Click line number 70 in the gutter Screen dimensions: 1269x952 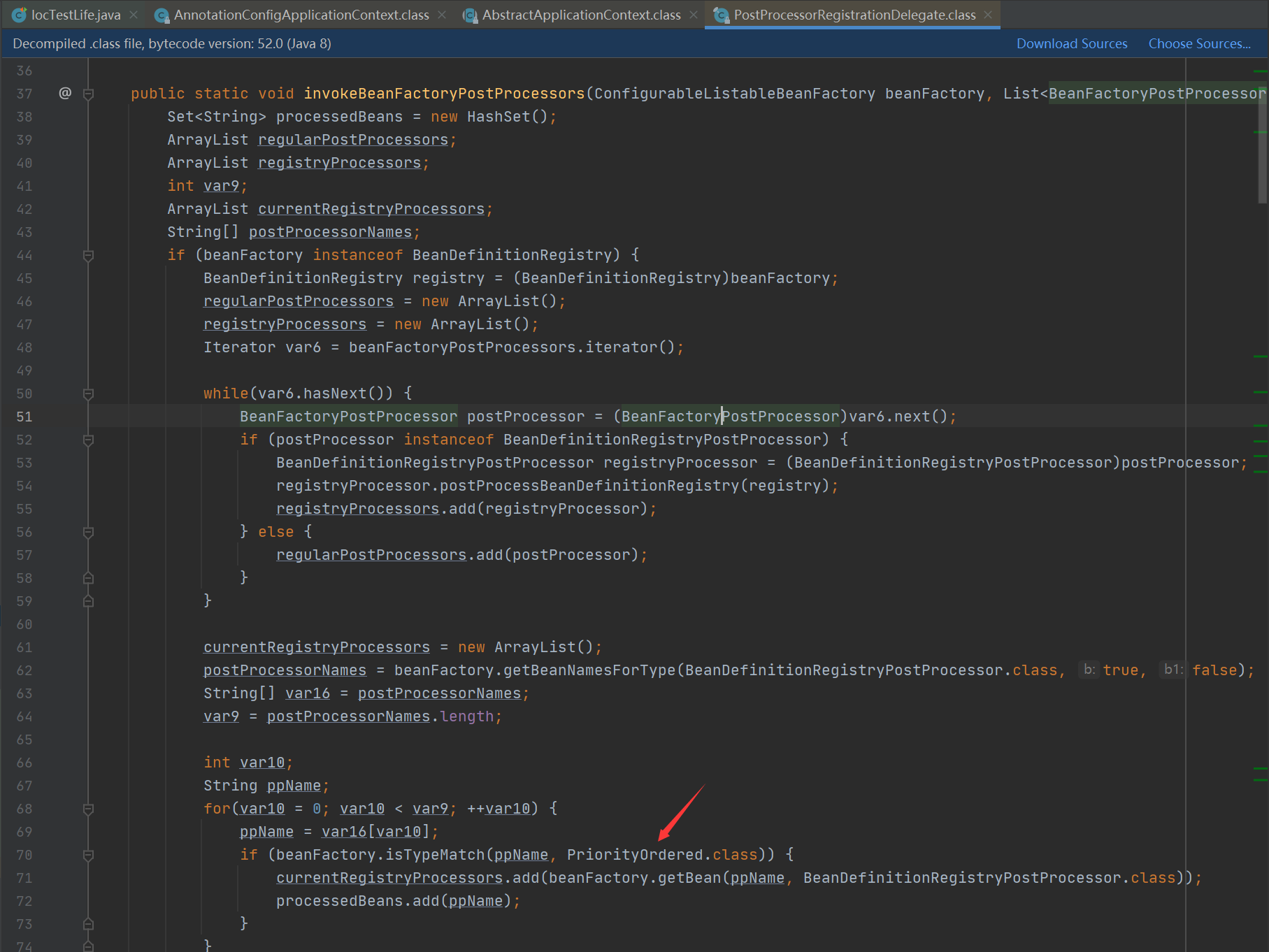point(24,855)
